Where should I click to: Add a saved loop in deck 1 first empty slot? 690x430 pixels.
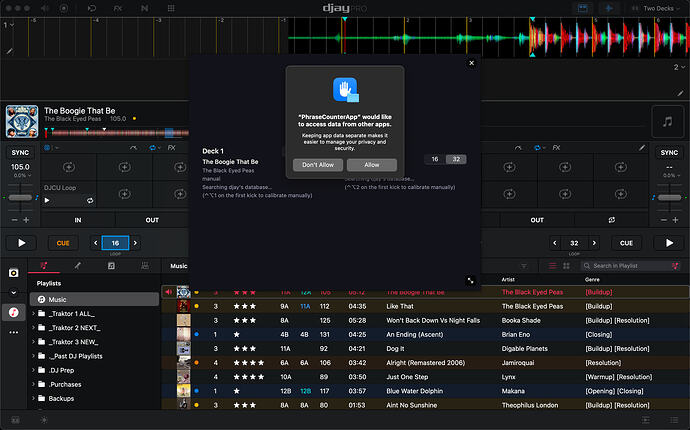coord(69,167)
